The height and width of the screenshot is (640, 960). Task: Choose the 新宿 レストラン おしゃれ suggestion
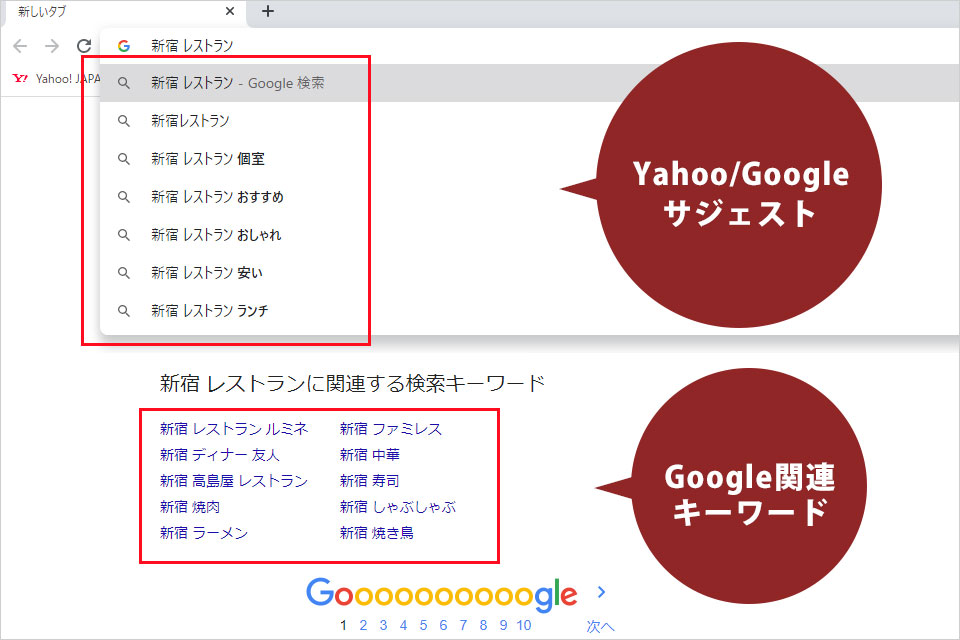click(x=216, y=235)
